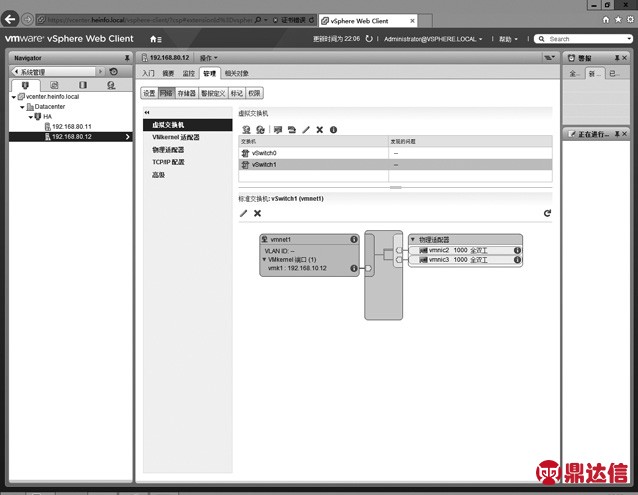Open the Actions dropdown next to 192.168.80.12
The width and height of the screenshot is (638, 495).
click(x=208, y=58)
